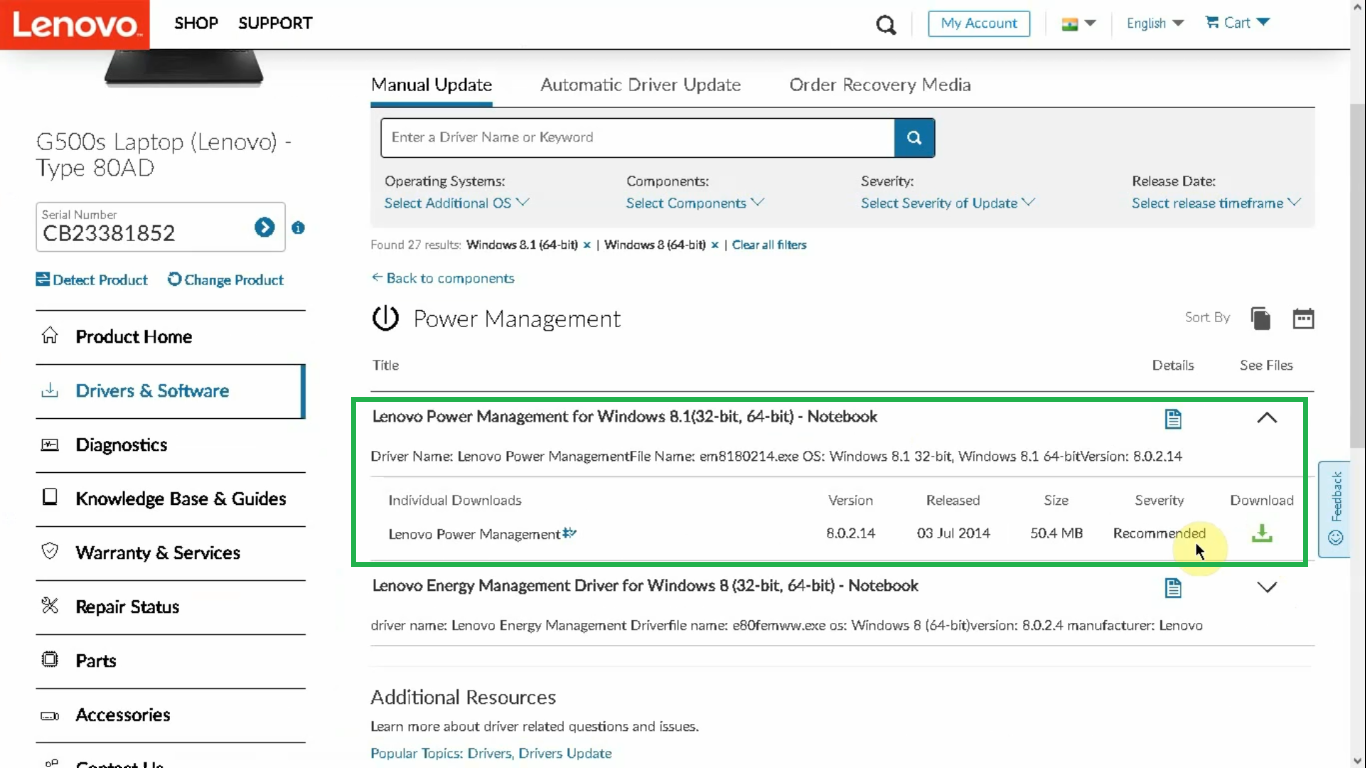This screenshot has width=1366, height=768.
Task: Click the 03 Jul 2014 release date
Action: [x=953, y=533]
